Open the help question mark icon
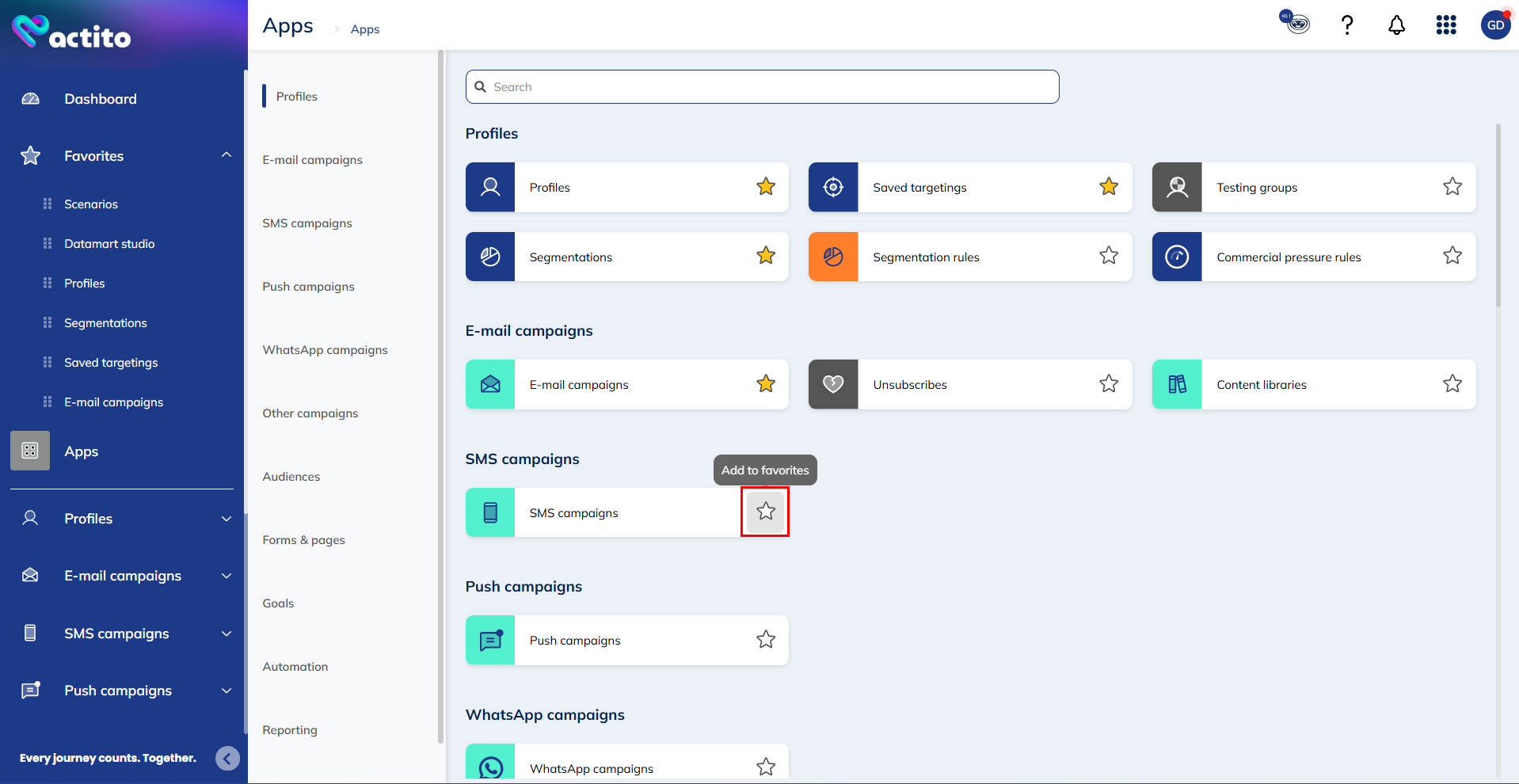 point(1346,25)
